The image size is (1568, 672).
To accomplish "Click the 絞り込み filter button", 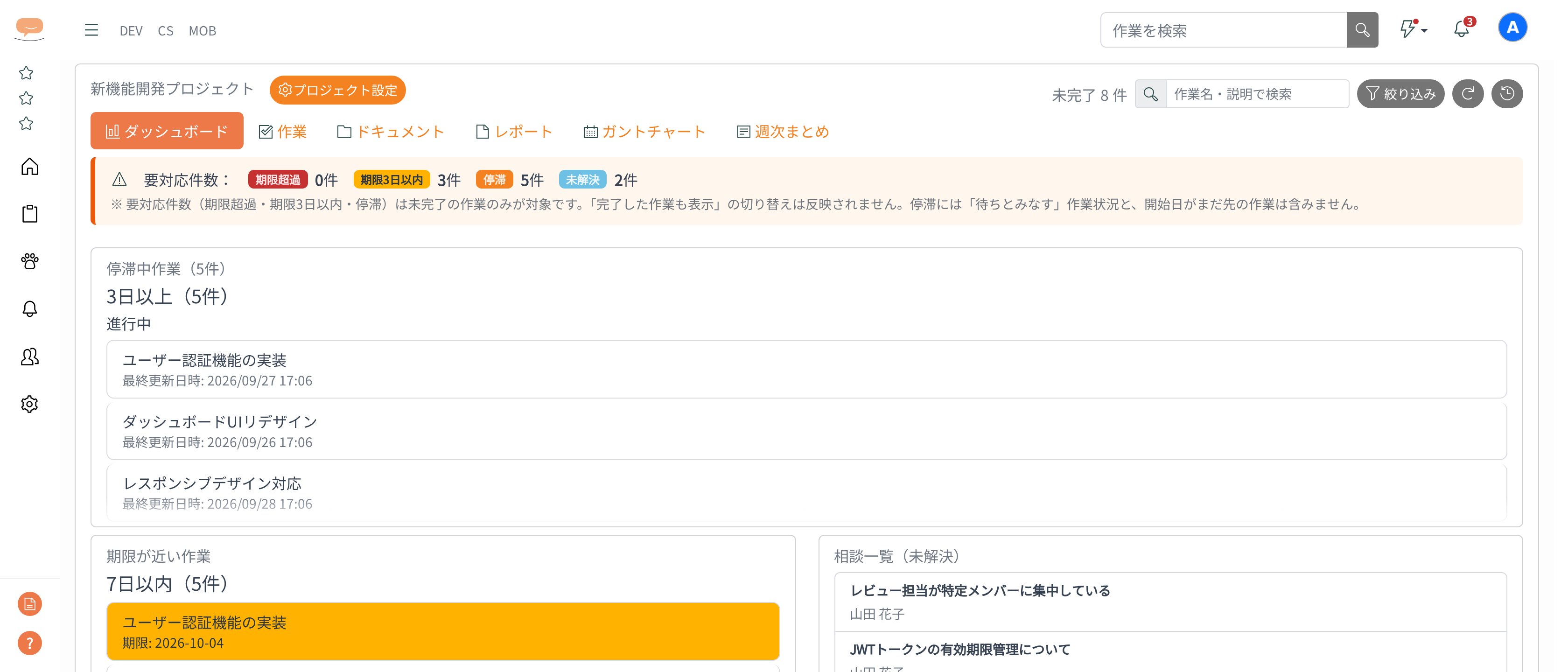I will pos(1400,94).
